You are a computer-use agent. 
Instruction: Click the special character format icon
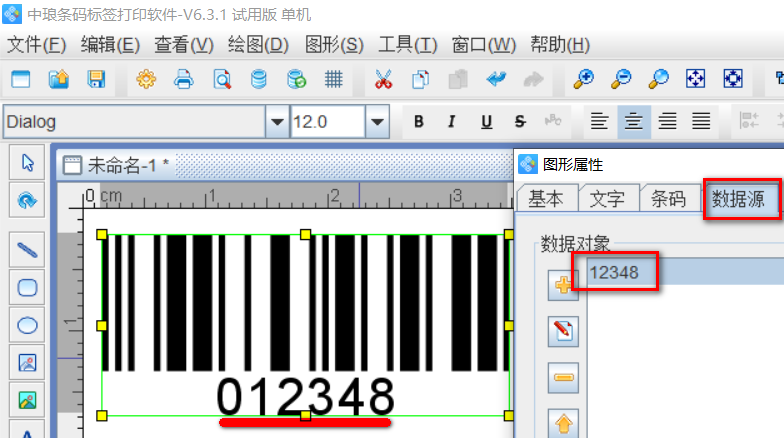coord(552,122)
